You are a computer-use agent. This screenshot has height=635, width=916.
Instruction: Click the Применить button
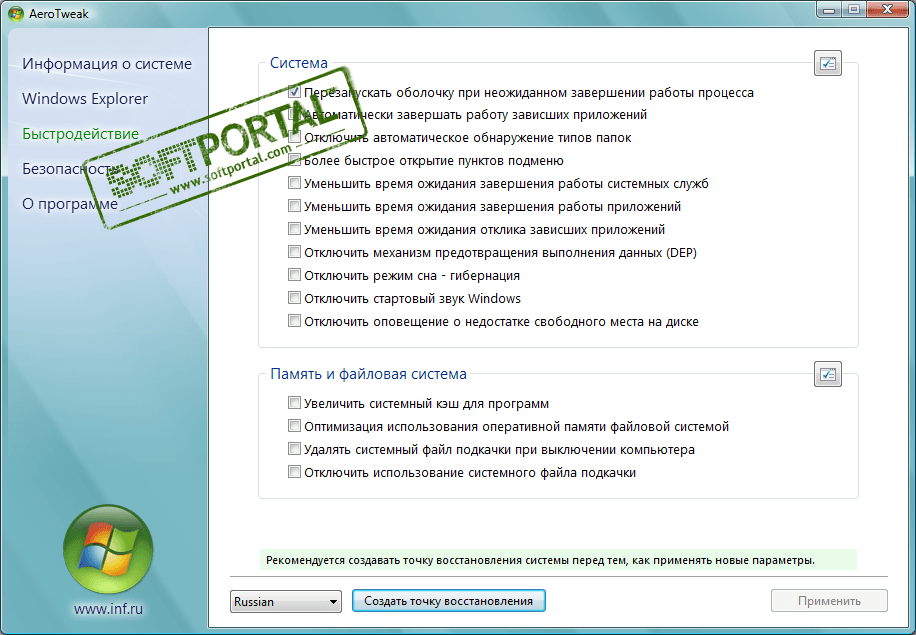coord(829,601)
